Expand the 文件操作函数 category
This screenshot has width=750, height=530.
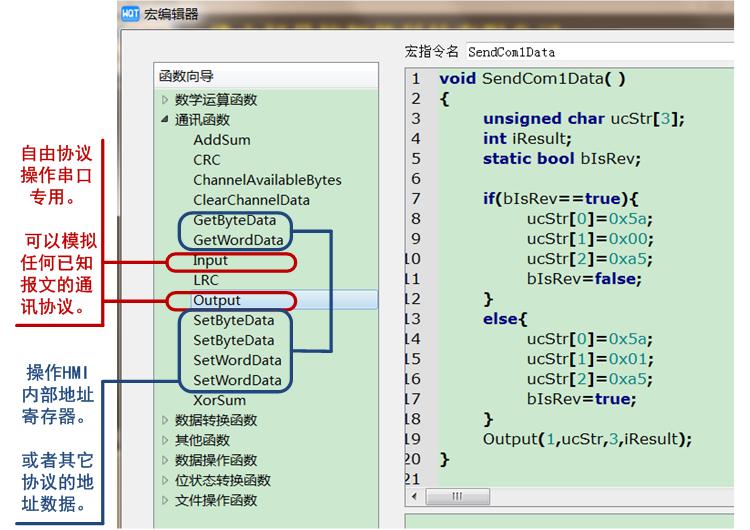point(165,500)
